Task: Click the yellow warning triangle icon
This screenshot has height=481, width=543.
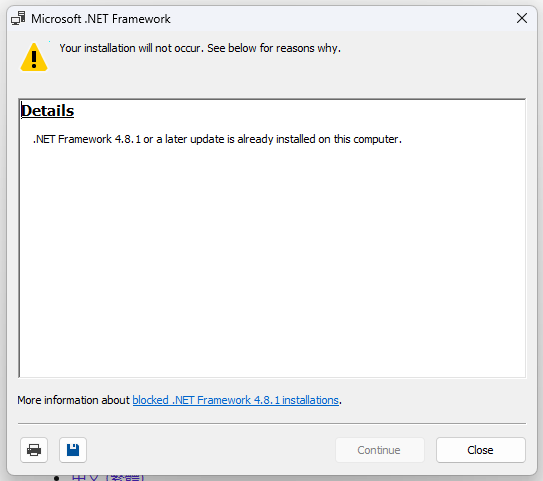Action: point(34,57)
